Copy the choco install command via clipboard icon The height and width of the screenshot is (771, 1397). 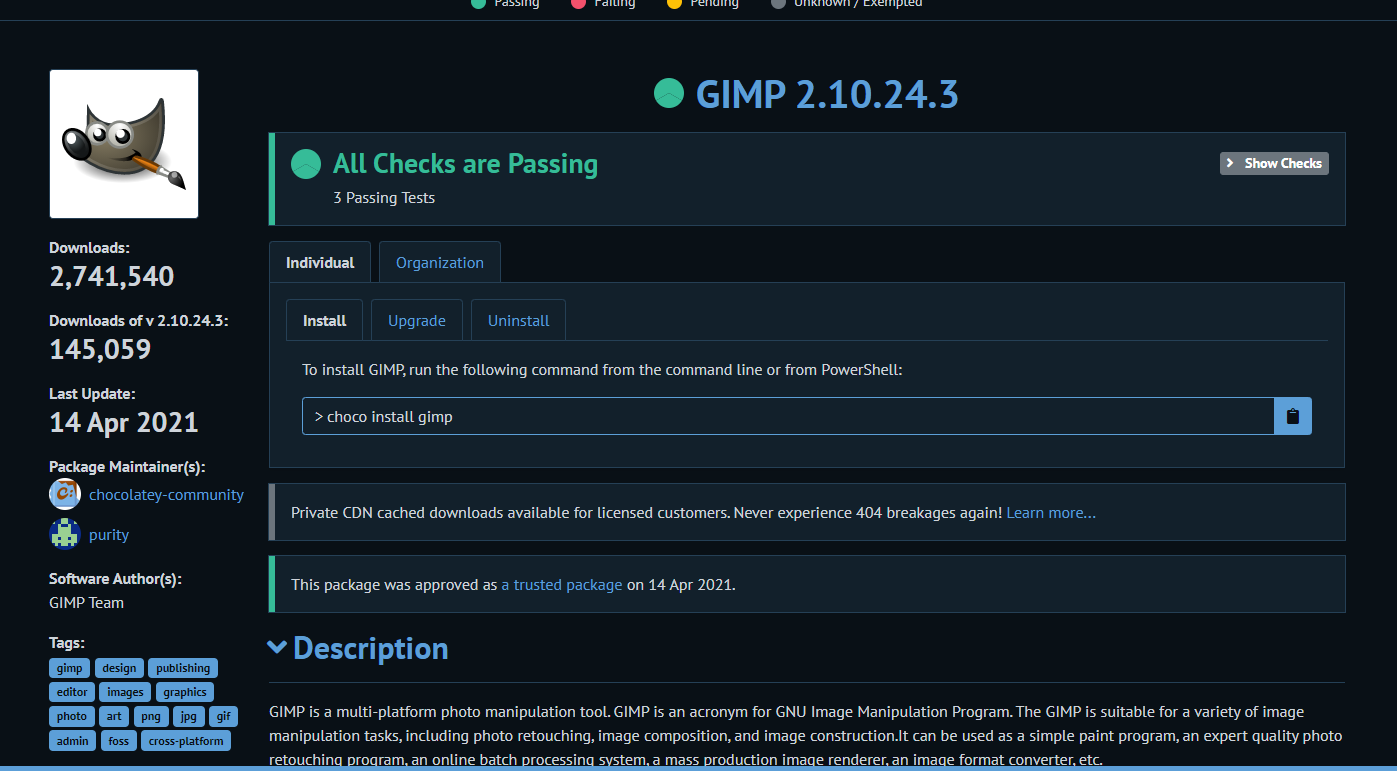point(1292,416)
